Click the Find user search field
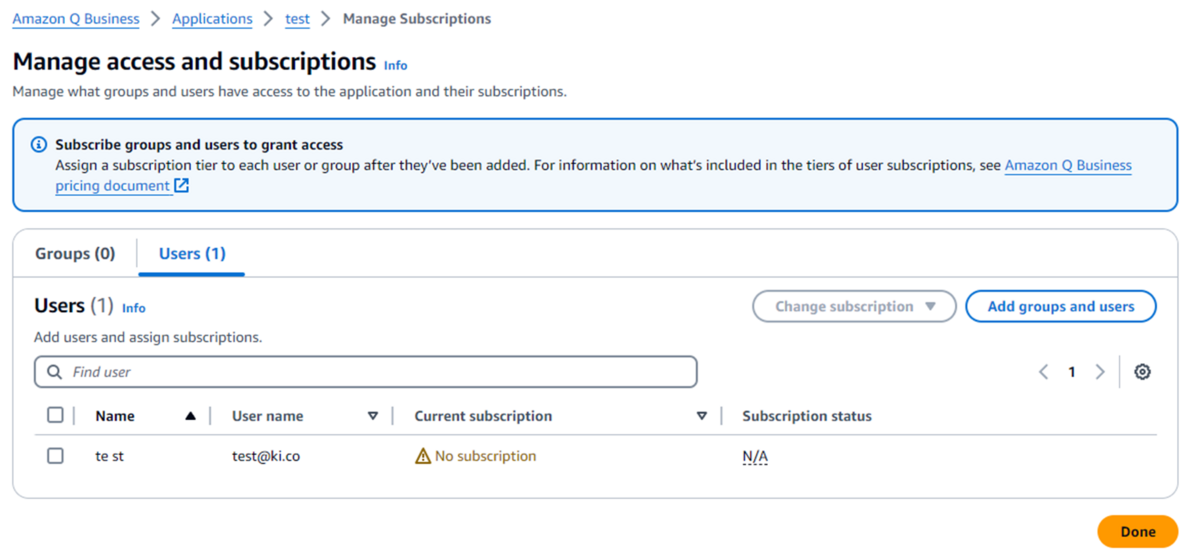Screen dimensions: 1200x552 pos(366,372)
